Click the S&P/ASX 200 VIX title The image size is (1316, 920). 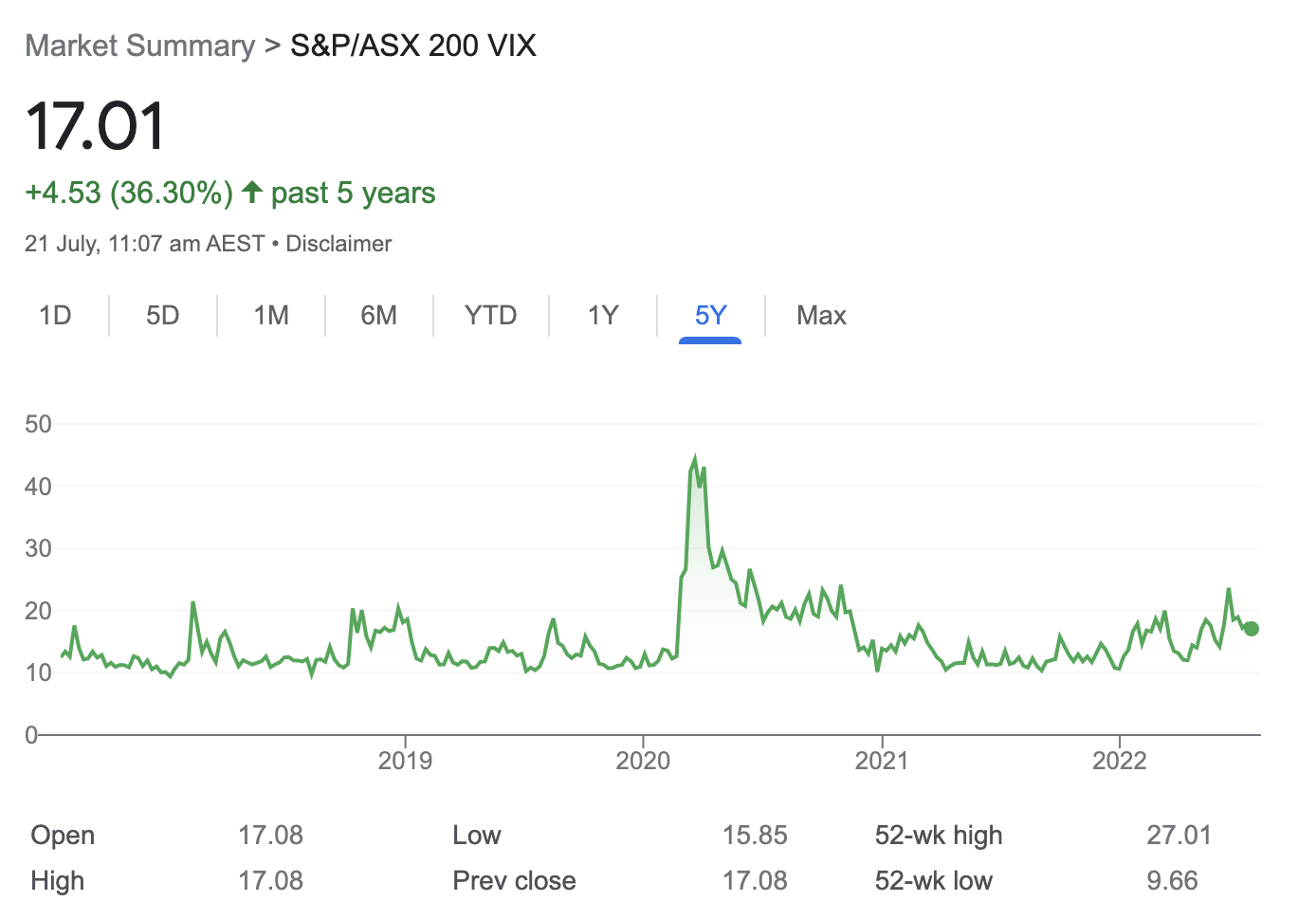pos(413,46)
